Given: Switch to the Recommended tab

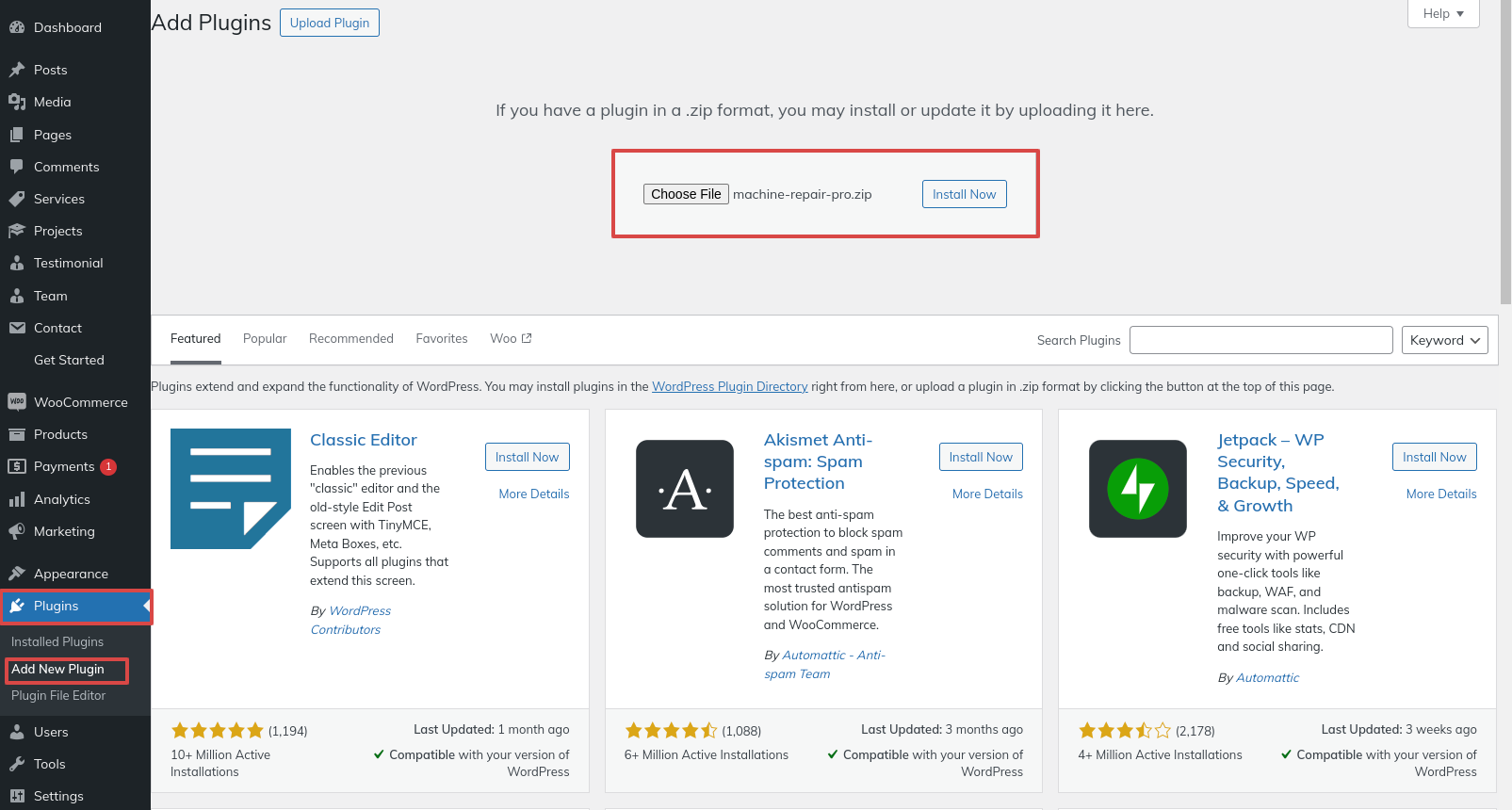Looking at the screenshot, I should point(351,339).
